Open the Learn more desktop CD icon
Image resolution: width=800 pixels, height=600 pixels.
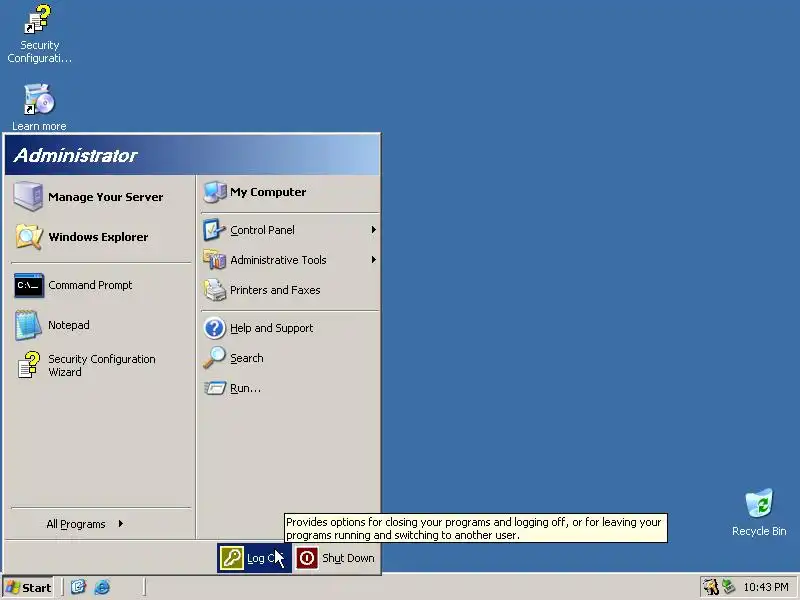39,99
